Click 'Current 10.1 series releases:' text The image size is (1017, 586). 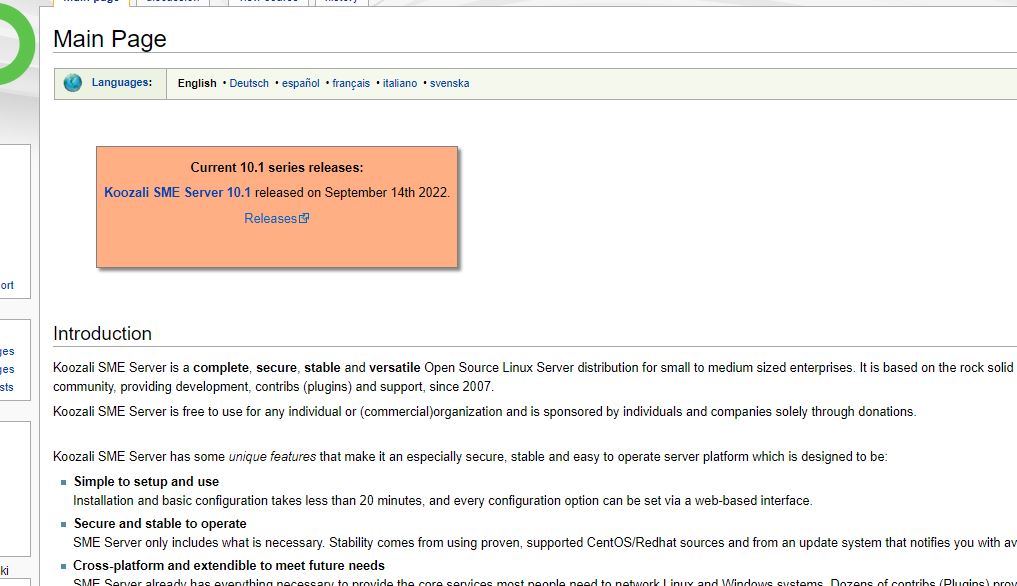point(277,167)
